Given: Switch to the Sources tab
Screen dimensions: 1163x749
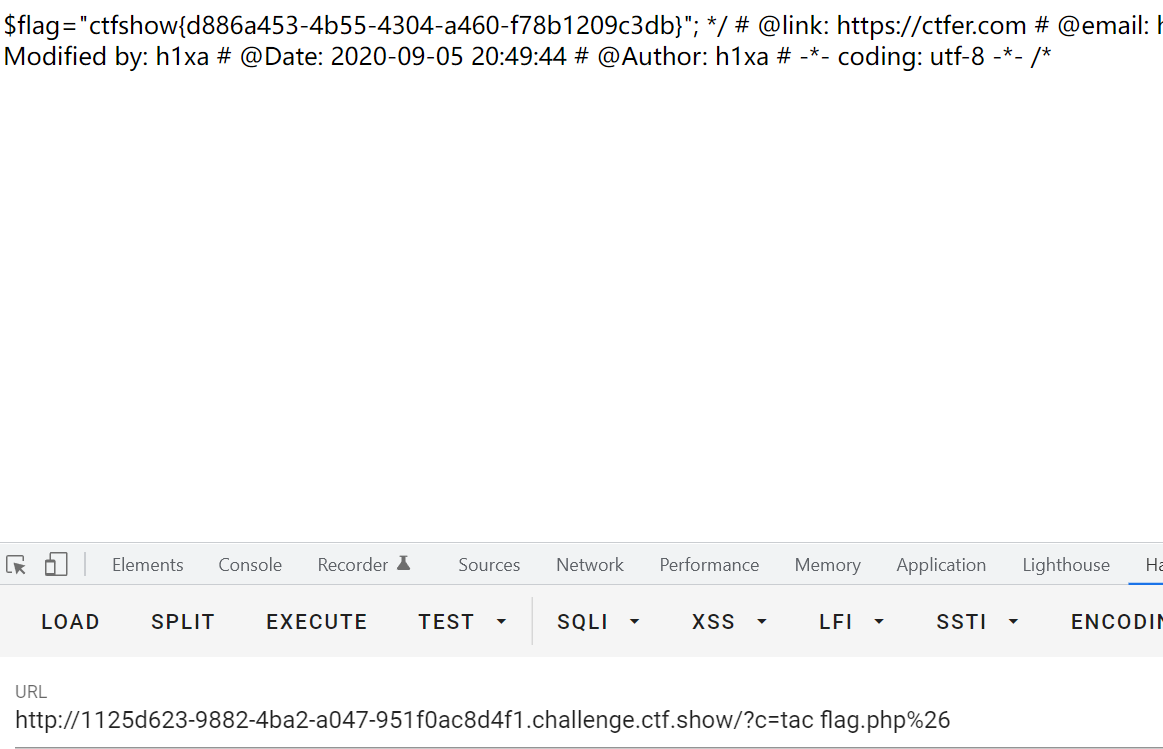Looking at the screenshot, I should tap(489, 565).
